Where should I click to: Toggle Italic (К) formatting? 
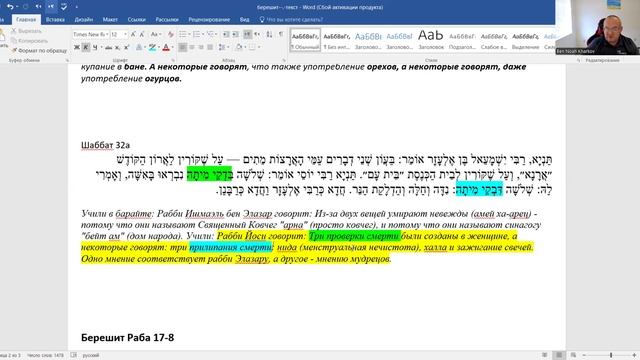tap(86, 47)
